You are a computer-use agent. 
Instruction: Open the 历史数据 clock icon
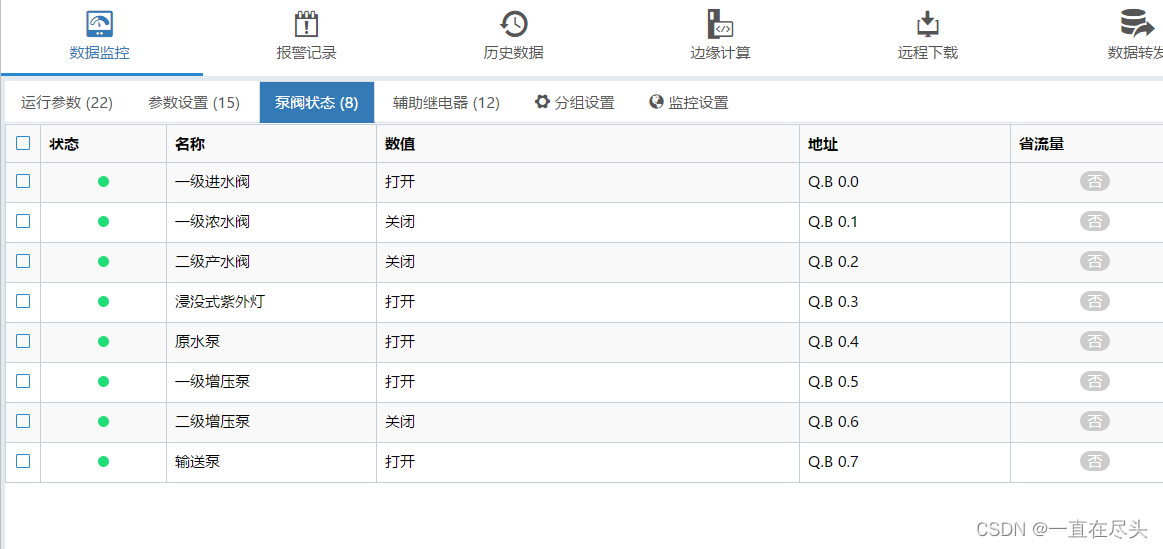point(513,24)
